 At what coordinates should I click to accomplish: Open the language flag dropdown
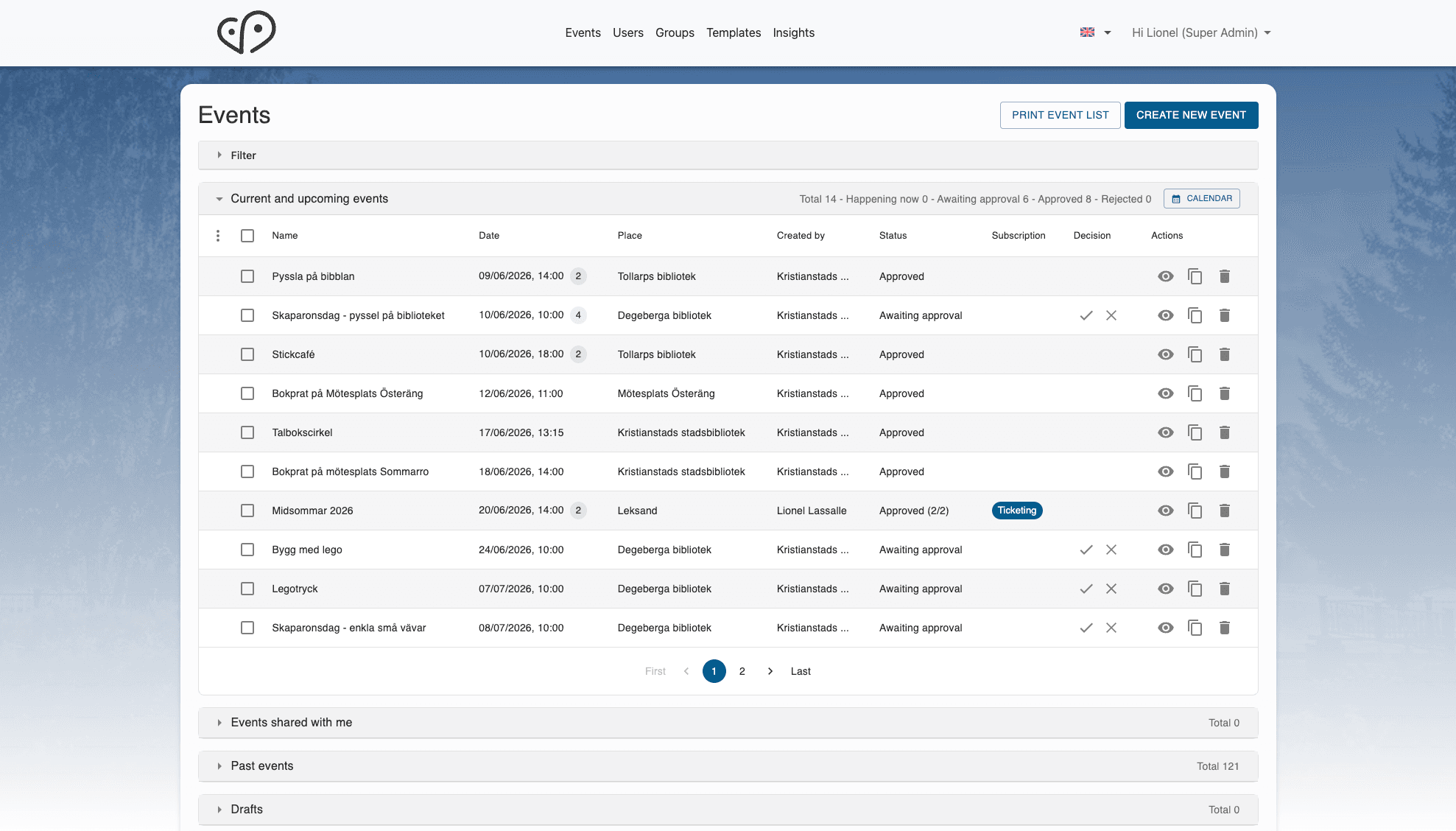1095,32
